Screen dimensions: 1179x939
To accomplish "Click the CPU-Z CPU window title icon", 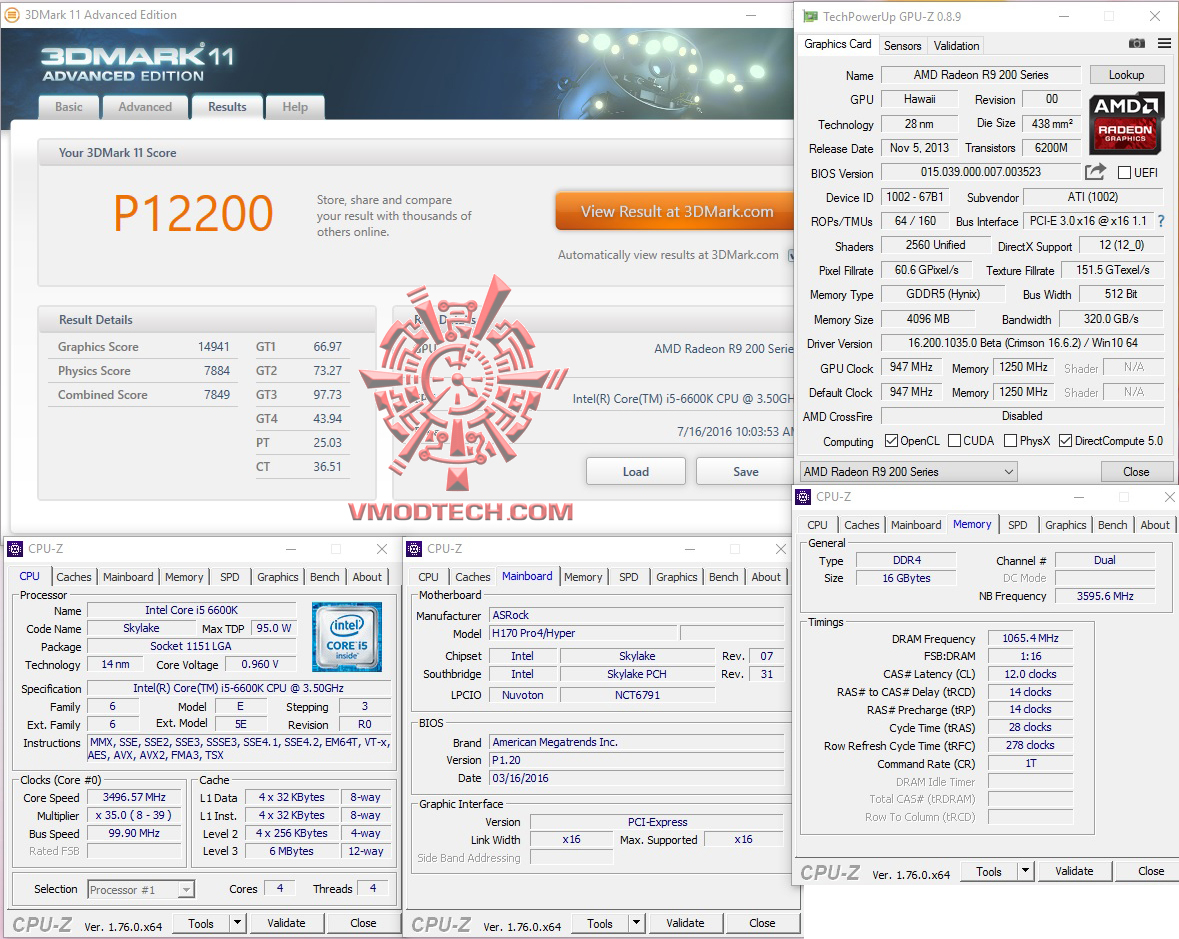I will point(15,549).
